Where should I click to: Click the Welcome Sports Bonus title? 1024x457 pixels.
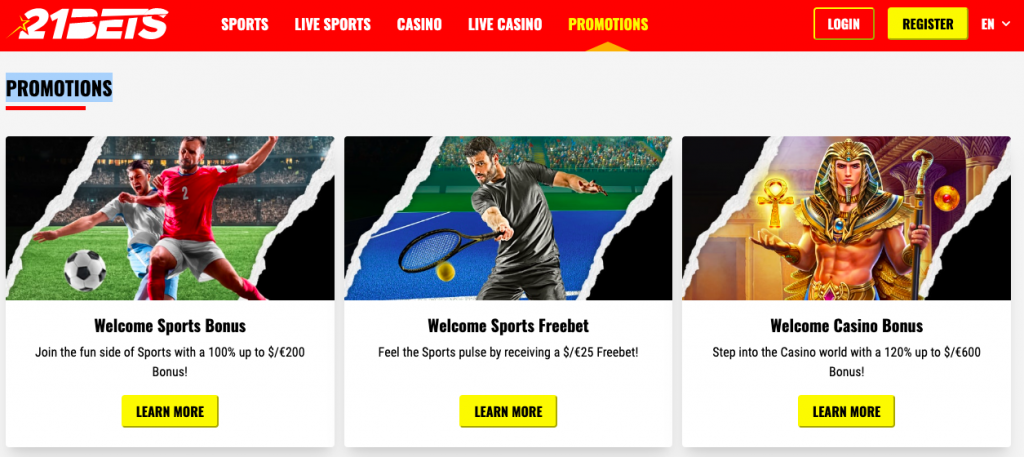tap(170, 326)
